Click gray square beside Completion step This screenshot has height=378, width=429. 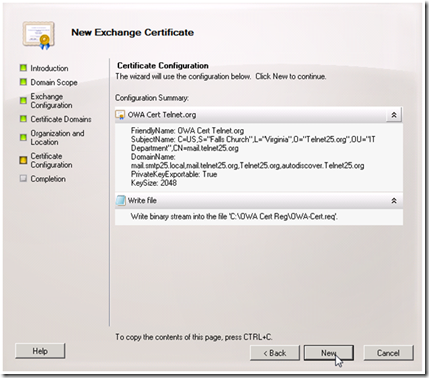tap(23, 178)
